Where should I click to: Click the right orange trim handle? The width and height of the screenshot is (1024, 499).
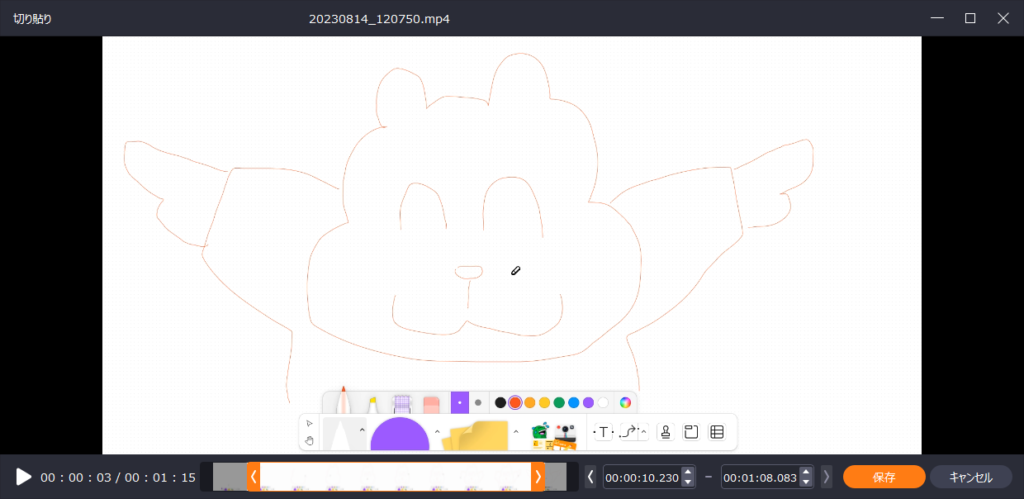pos(538,477)
